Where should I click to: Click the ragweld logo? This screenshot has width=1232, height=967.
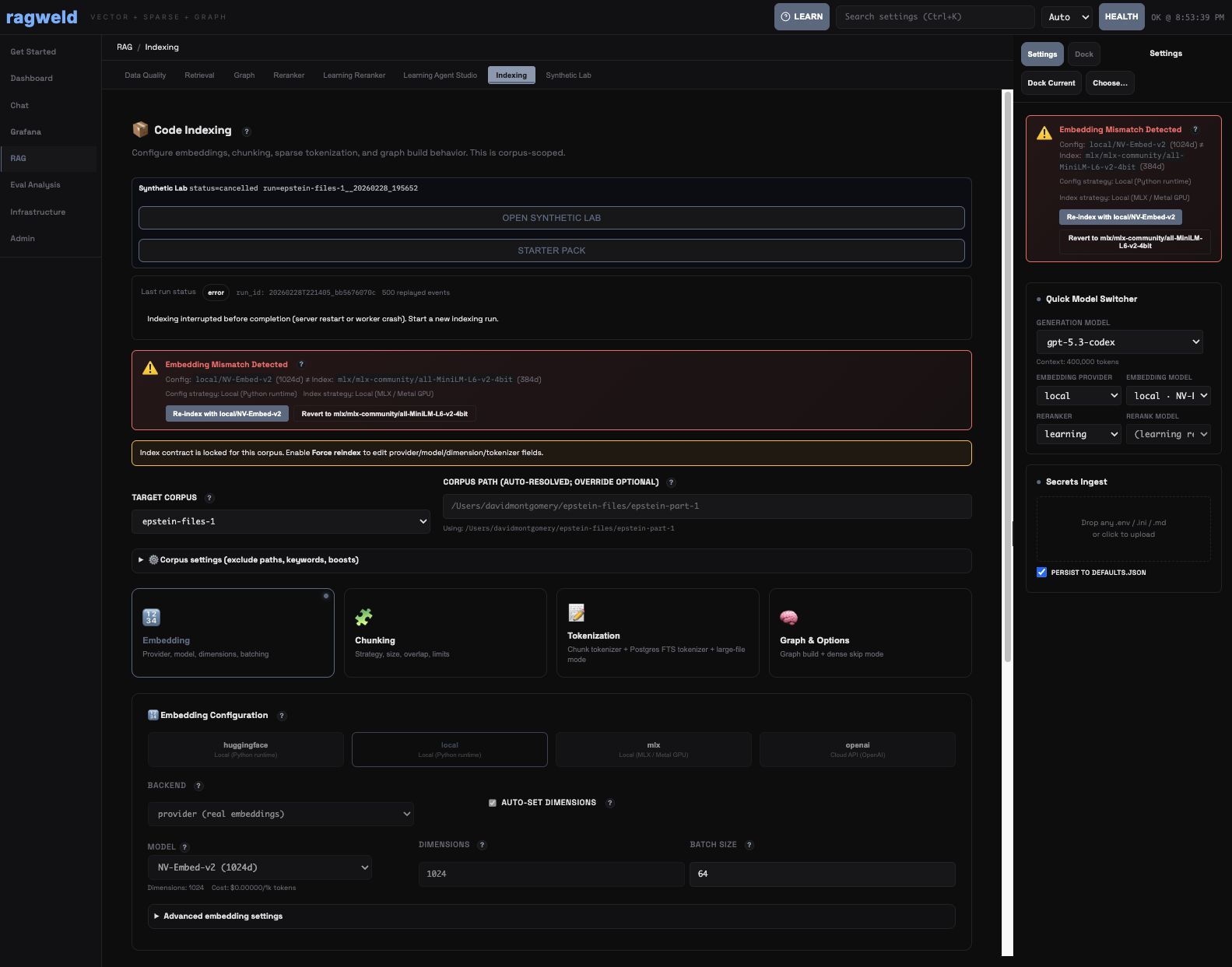pyautogui.click(x=42, y=17)
